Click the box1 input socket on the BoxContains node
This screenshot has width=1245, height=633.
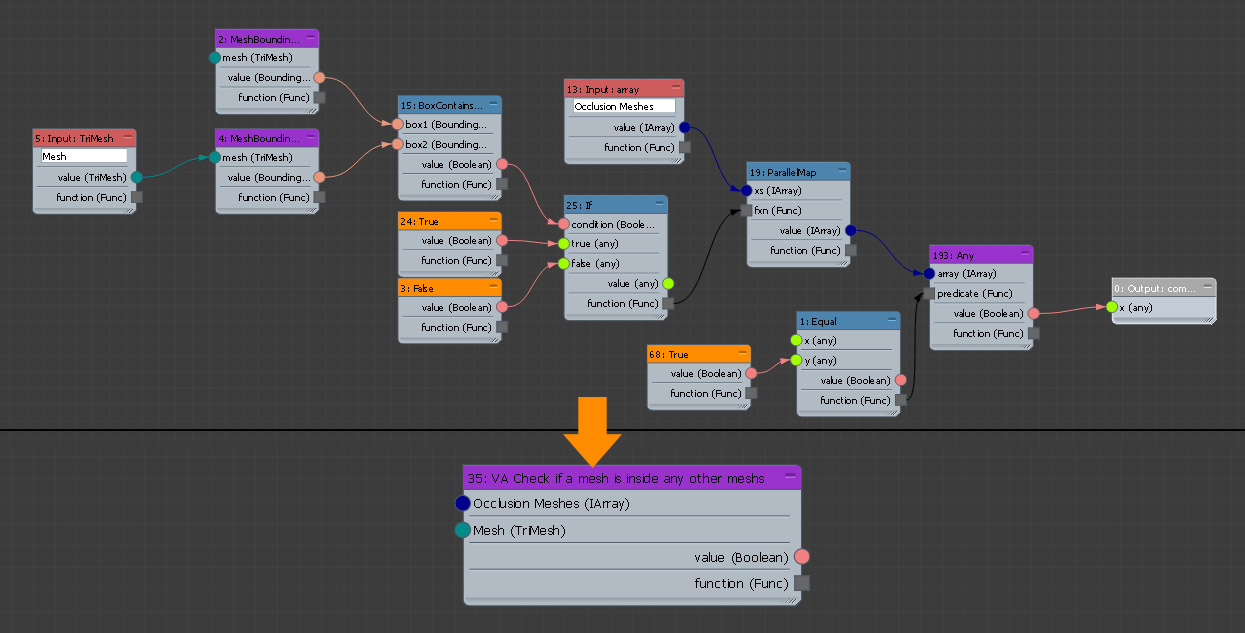click(x=395, y=124)
